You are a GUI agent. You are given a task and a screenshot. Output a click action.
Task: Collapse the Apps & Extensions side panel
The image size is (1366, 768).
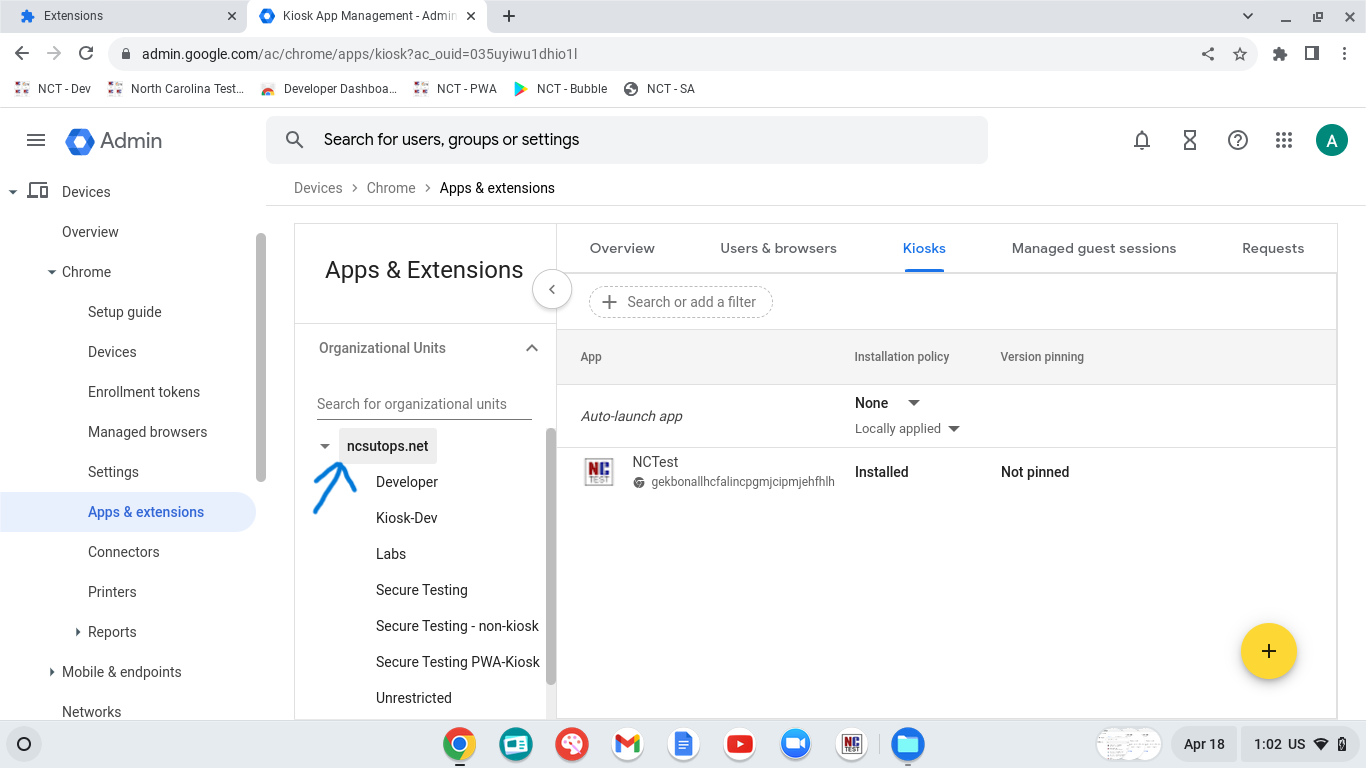(552, 289)
